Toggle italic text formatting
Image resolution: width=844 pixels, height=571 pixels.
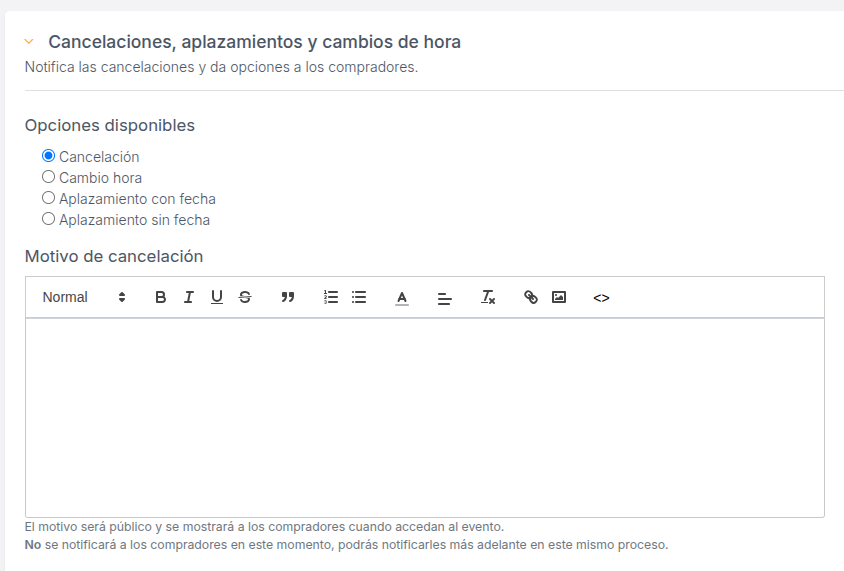coord(188,297)
